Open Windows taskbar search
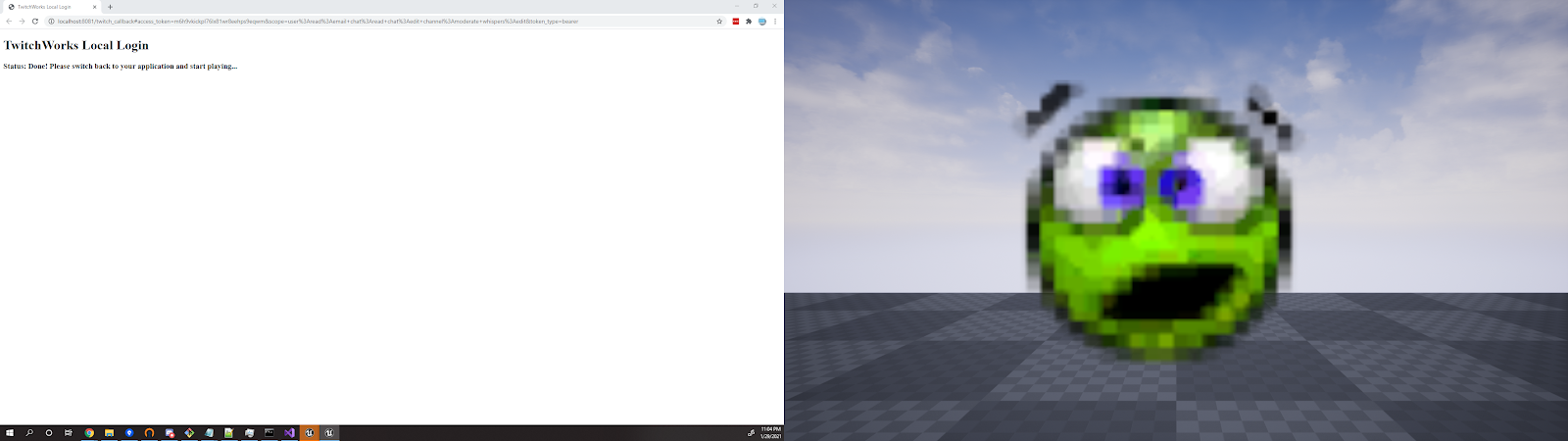The height and width of the screenshot is (441, 1568). (29, 432)
